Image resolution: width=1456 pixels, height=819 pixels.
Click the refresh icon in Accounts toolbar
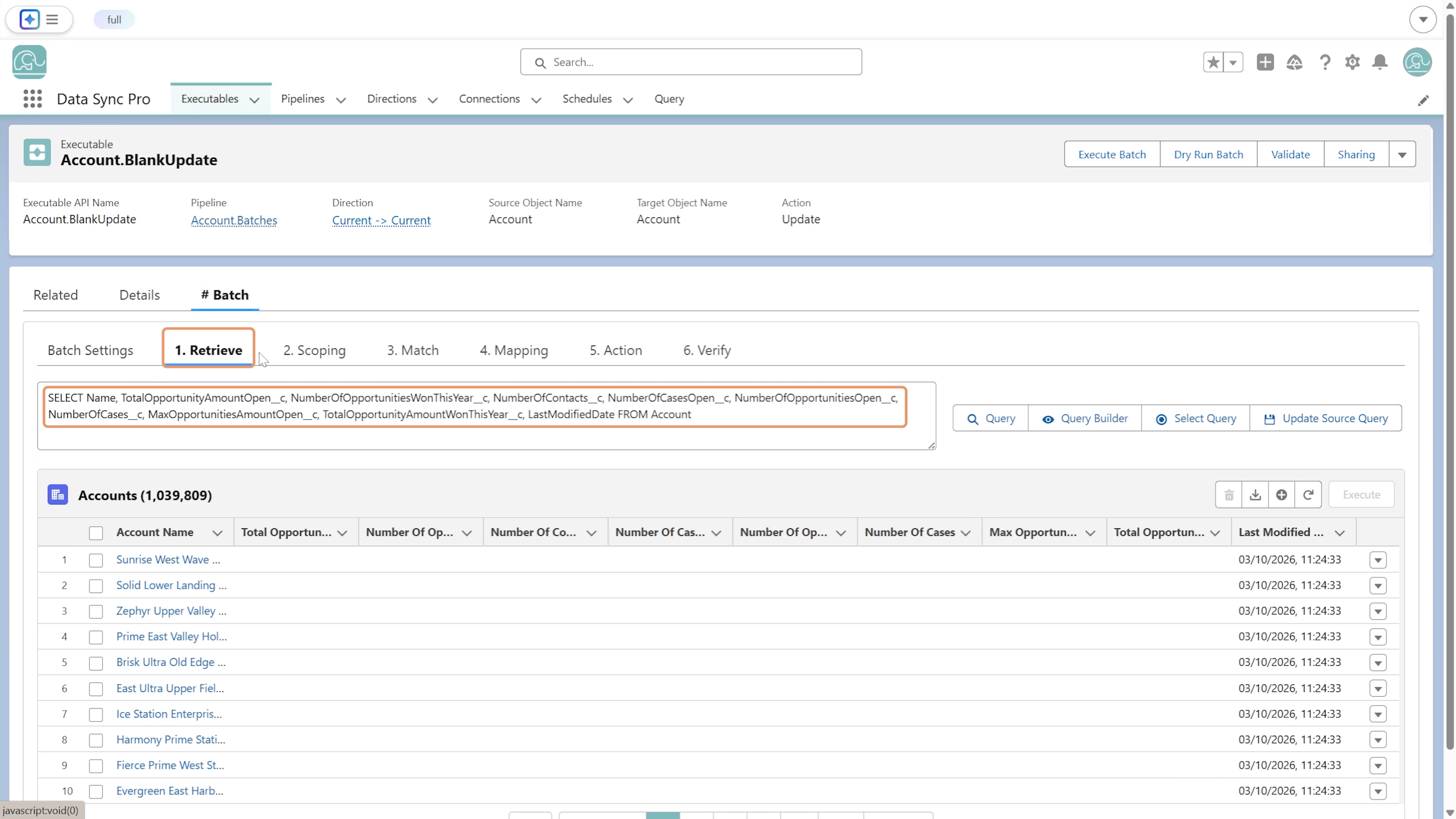[x=1308, y=494]
